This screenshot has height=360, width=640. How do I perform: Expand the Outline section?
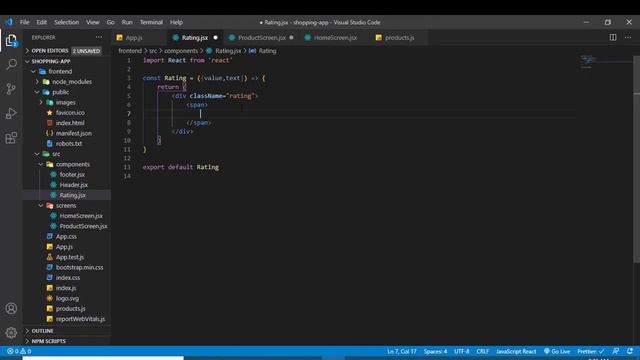(27, 331)
